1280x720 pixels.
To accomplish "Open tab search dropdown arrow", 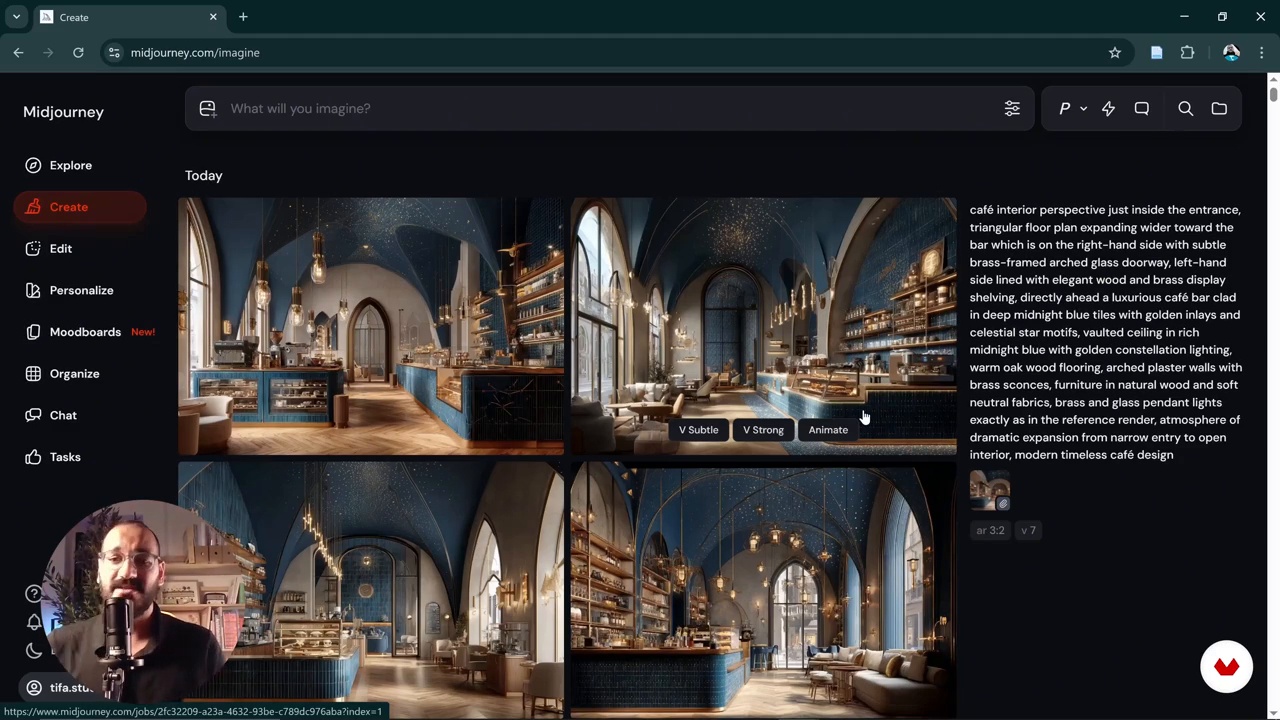I will 16,17.
